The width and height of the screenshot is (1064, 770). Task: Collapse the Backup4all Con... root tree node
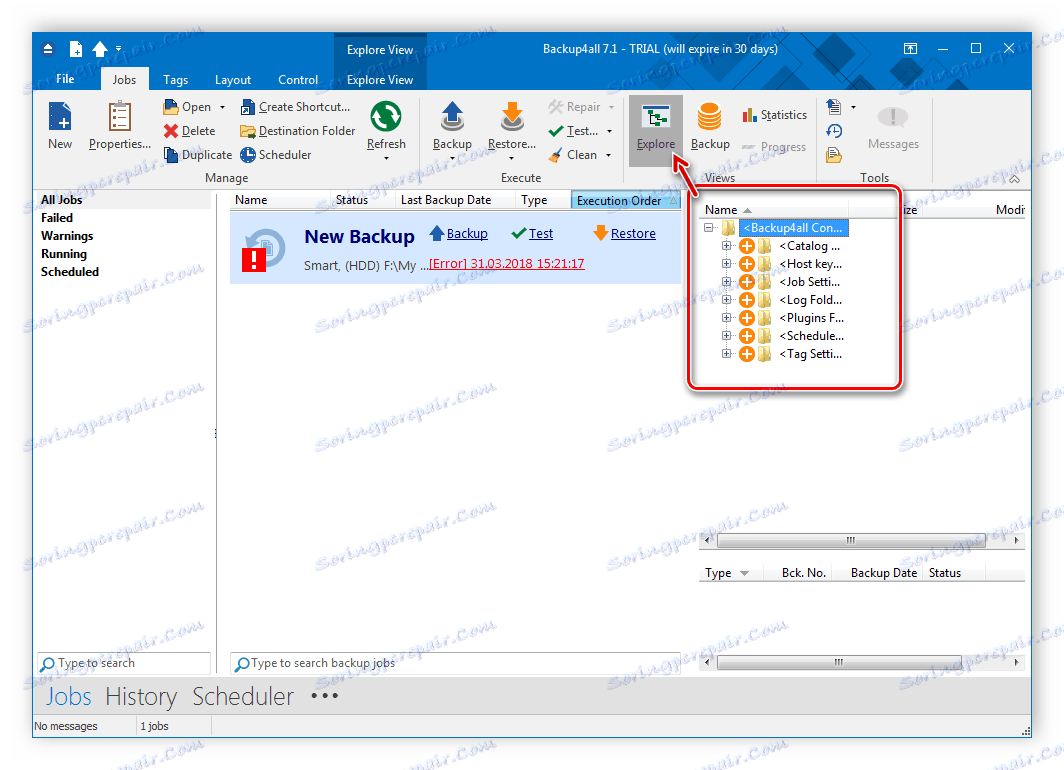click(708, 228)
